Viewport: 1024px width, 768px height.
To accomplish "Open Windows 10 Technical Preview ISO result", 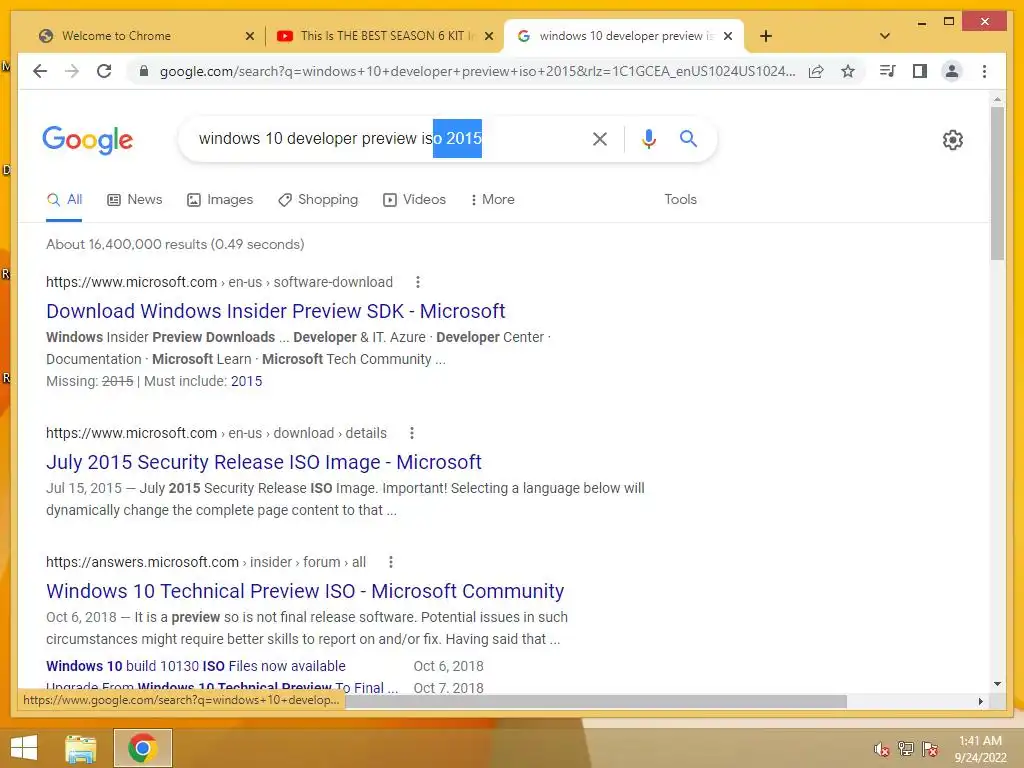I will pyautogui.click(x=305, y=591).
